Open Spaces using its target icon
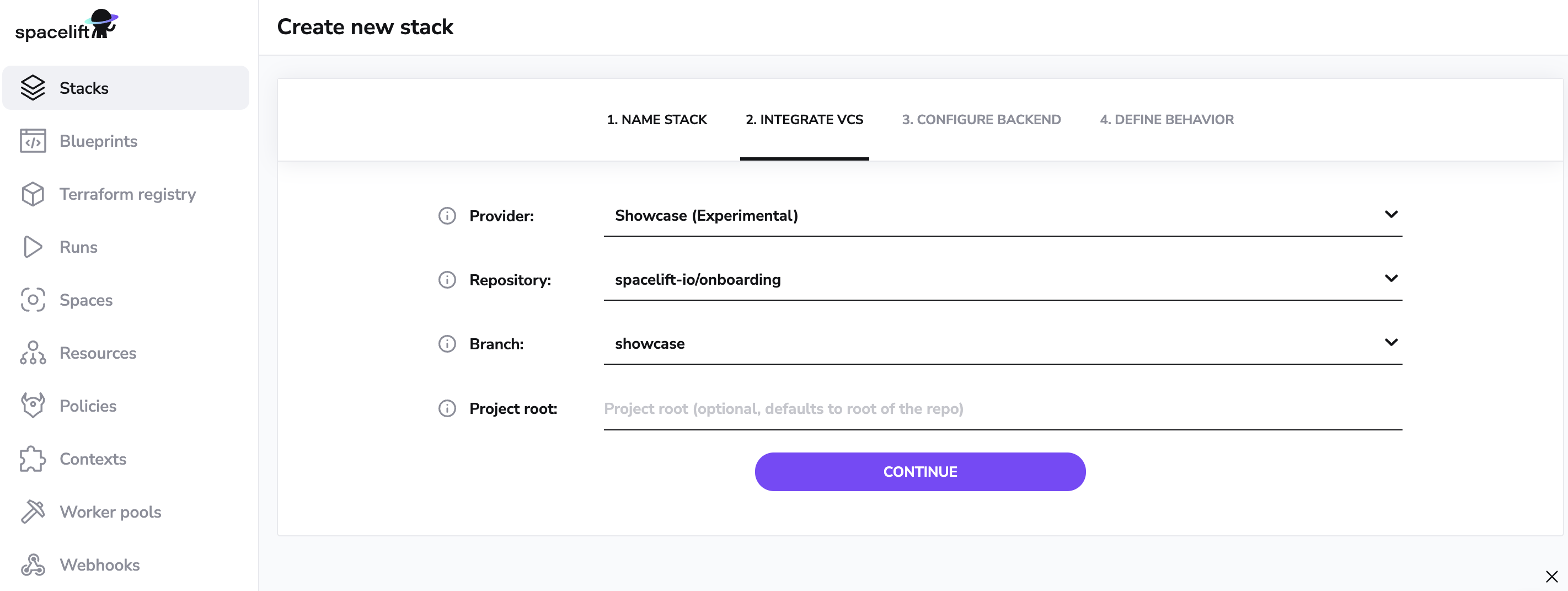Image resolution: width=1568 pixels, height=591 pixels. point(33,300)
